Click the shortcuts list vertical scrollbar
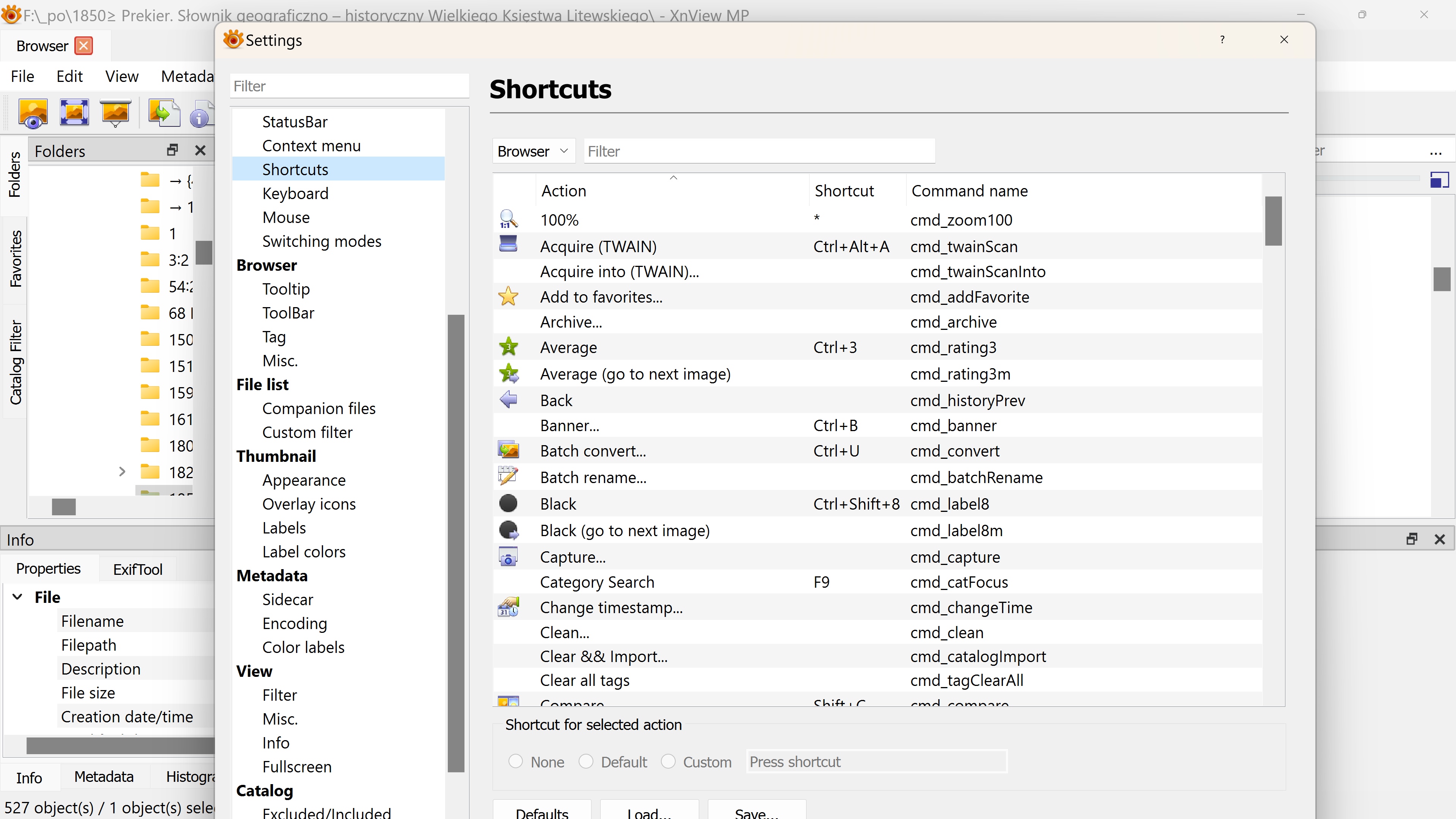The width and height of the screenshot is (1456, 819). [x=1274, y=221]
